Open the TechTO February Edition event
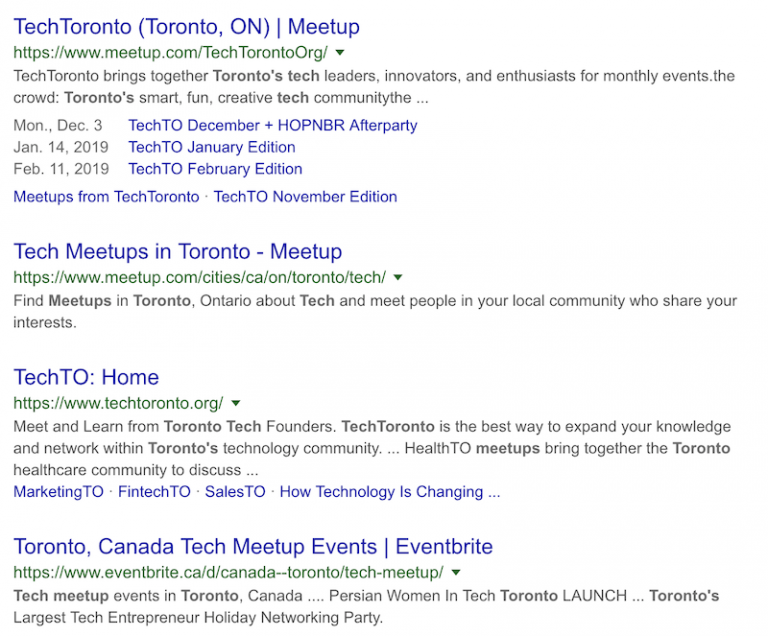This screenshot has height=636, width=768. 215,169
